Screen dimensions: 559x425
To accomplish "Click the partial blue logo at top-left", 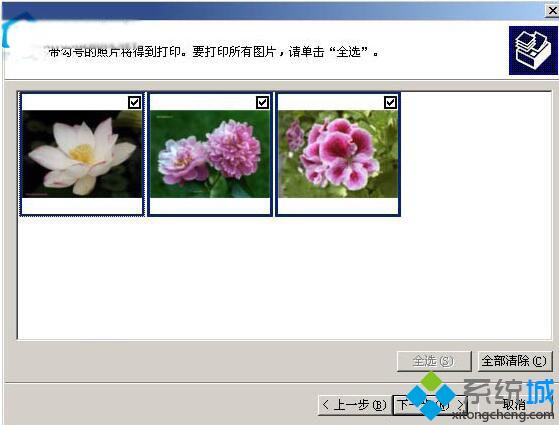I will (14, 32).
